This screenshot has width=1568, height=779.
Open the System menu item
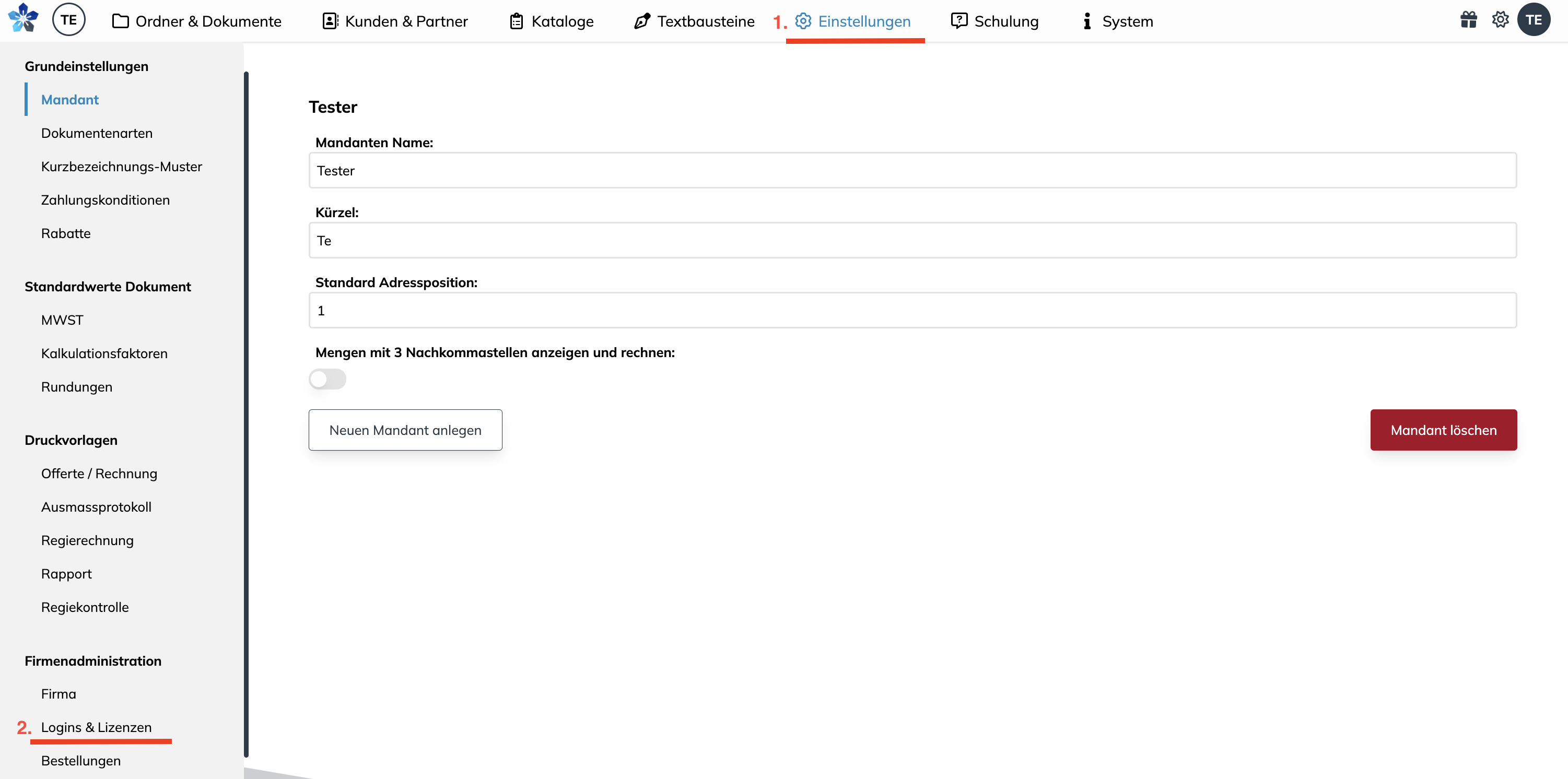pos(1118,21)
